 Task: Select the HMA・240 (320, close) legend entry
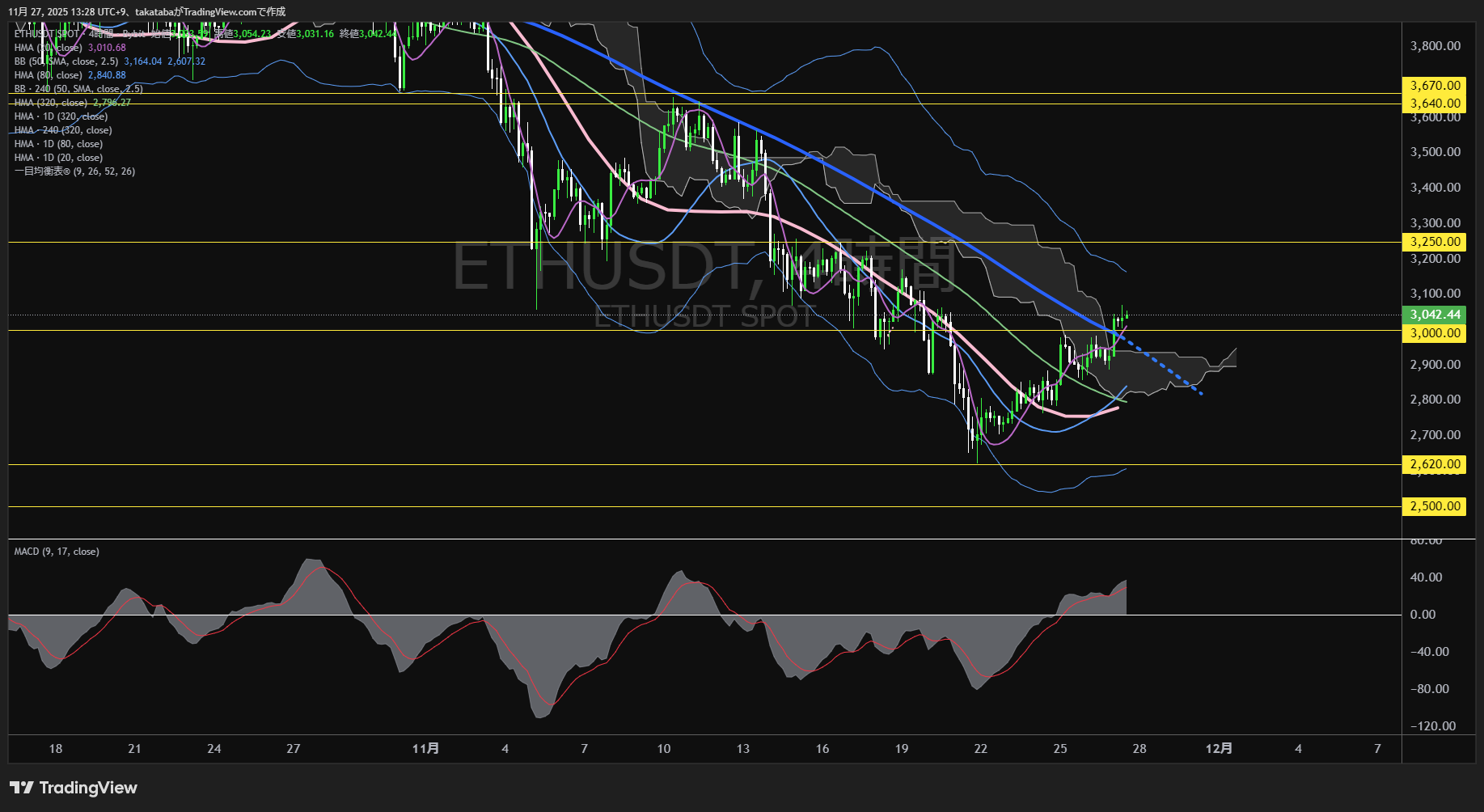pos(63,129)
